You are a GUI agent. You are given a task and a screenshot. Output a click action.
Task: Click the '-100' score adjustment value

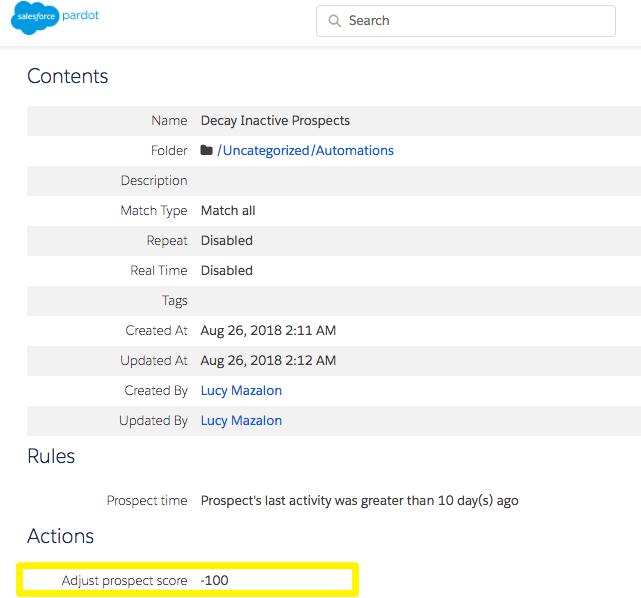214,580
